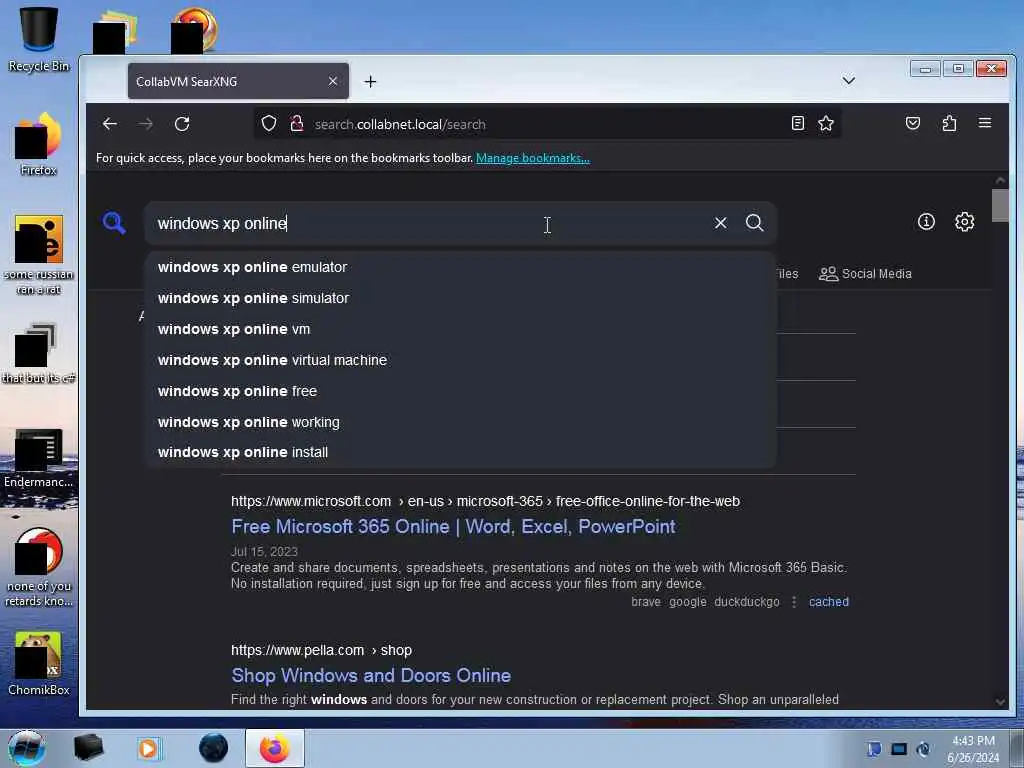Image resolution: width=1024 pixels, height=768 pixels.
Task: Open the extensions puzzle icon
Action: [949, 123]
